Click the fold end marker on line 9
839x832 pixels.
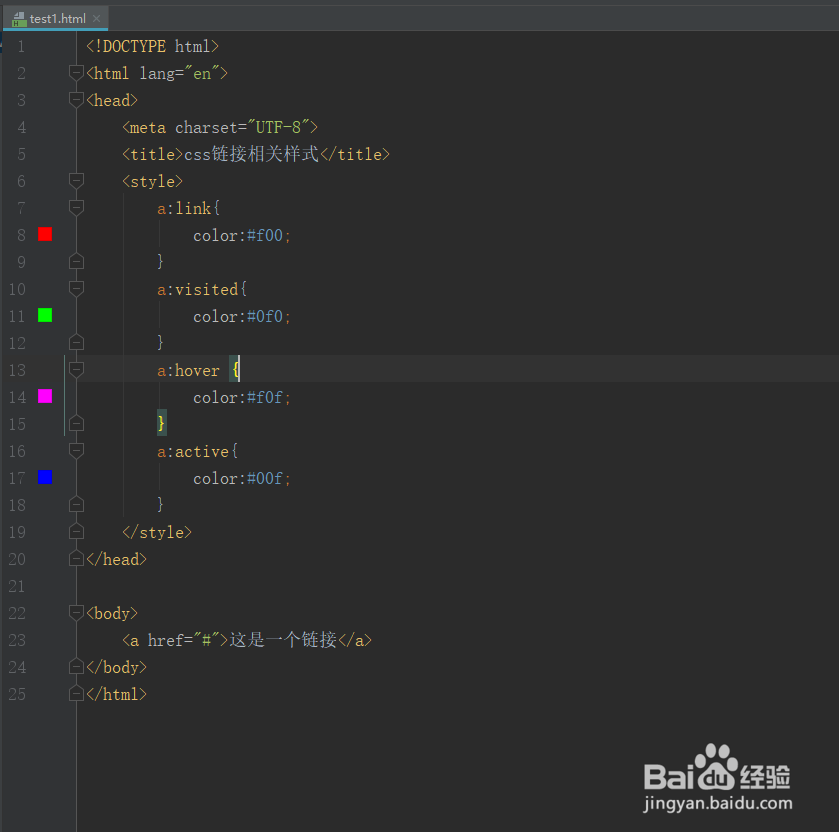point(77,261)
